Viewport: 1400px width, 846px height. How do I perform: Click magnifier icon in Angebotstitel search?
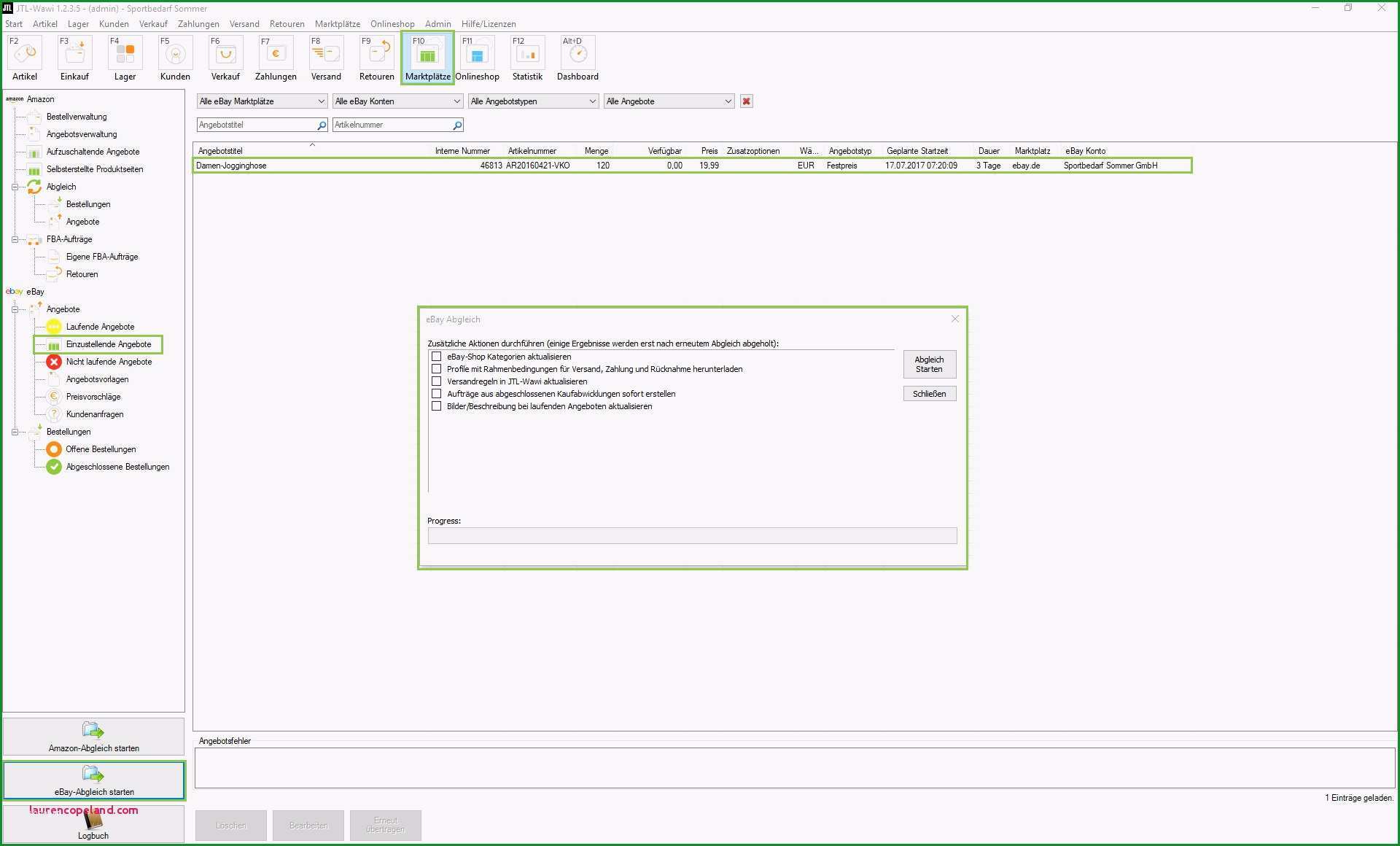[x=322, y=125]
